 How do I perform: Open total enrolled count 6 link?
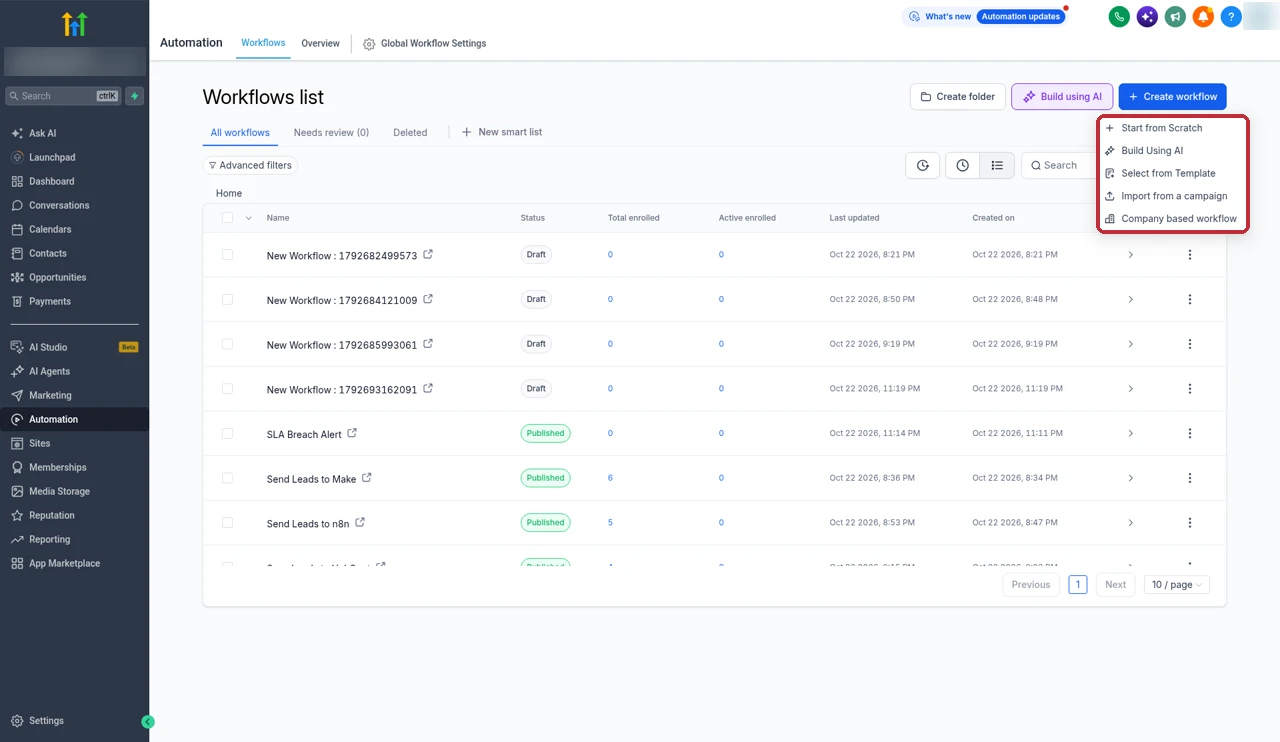(610, 478)
